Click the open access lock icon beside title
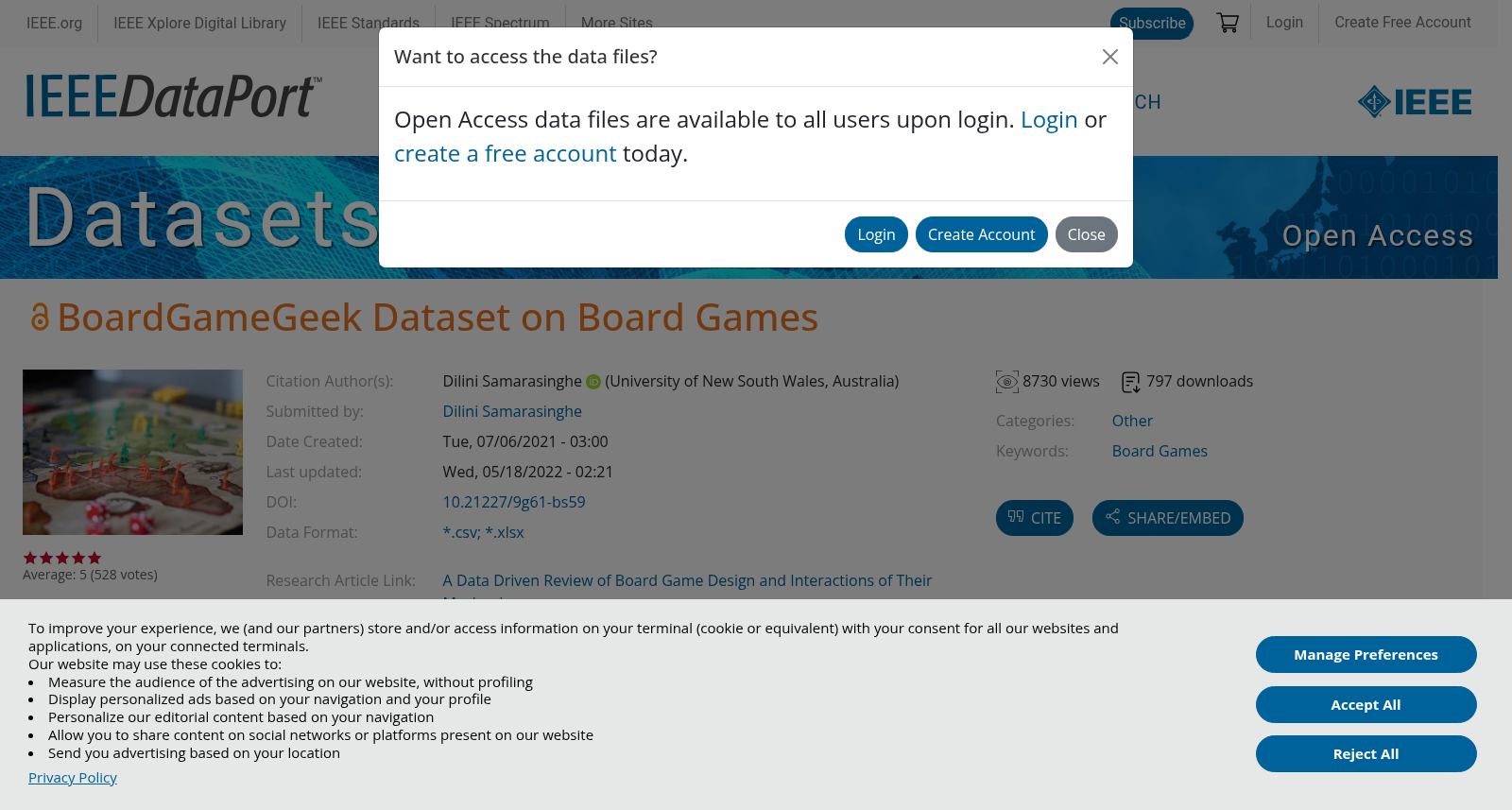 pos(40,318)
